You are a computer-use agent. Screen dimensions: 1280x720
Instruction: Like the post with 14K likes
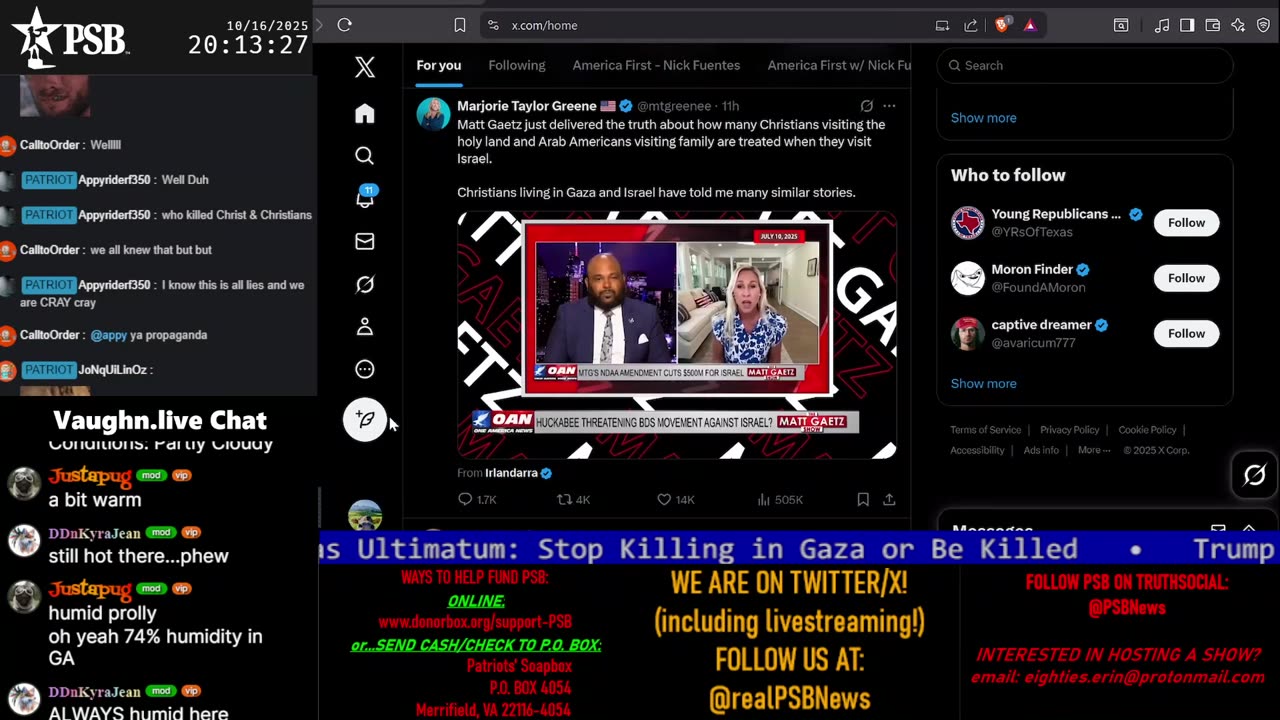click(676, 499)
